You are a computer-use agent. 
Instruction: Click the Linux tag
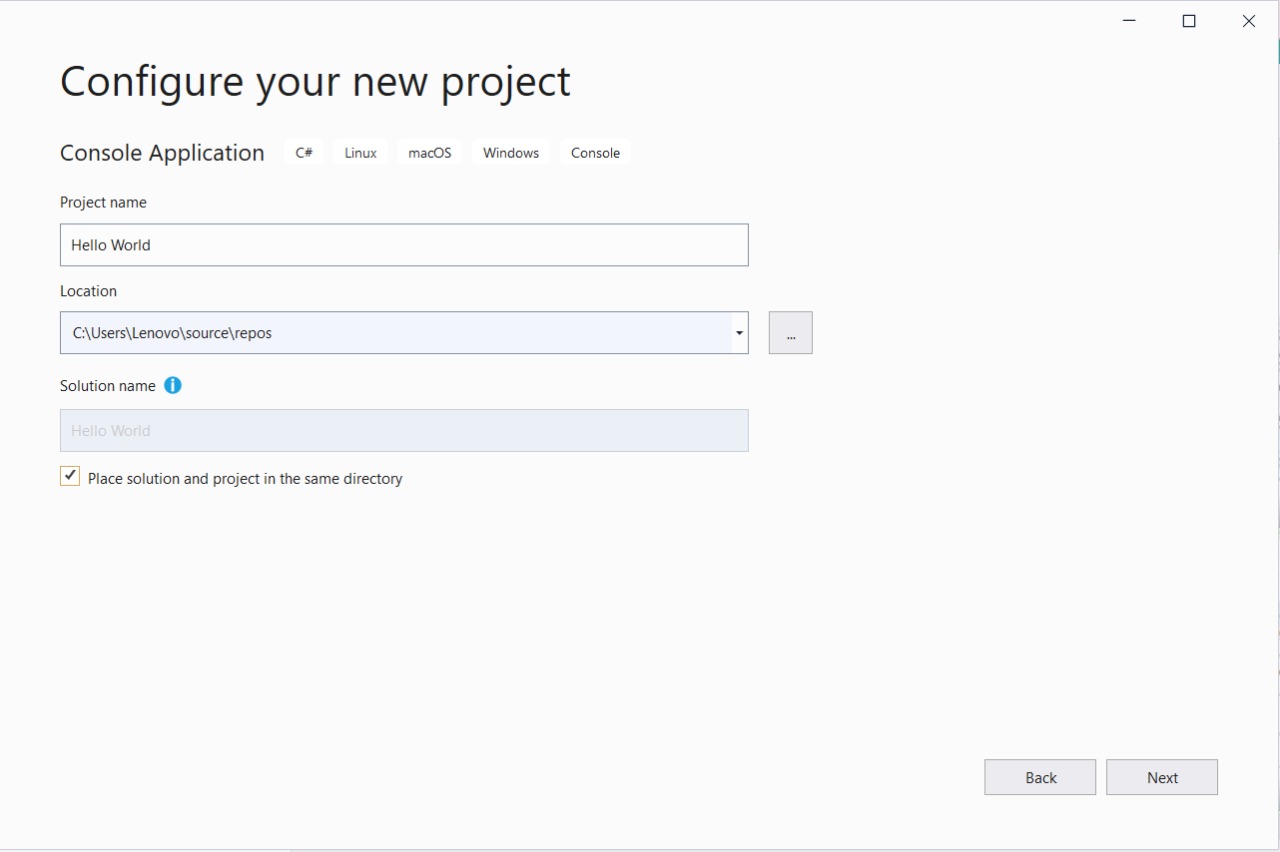pyautogui.click(x=361, y=153)
